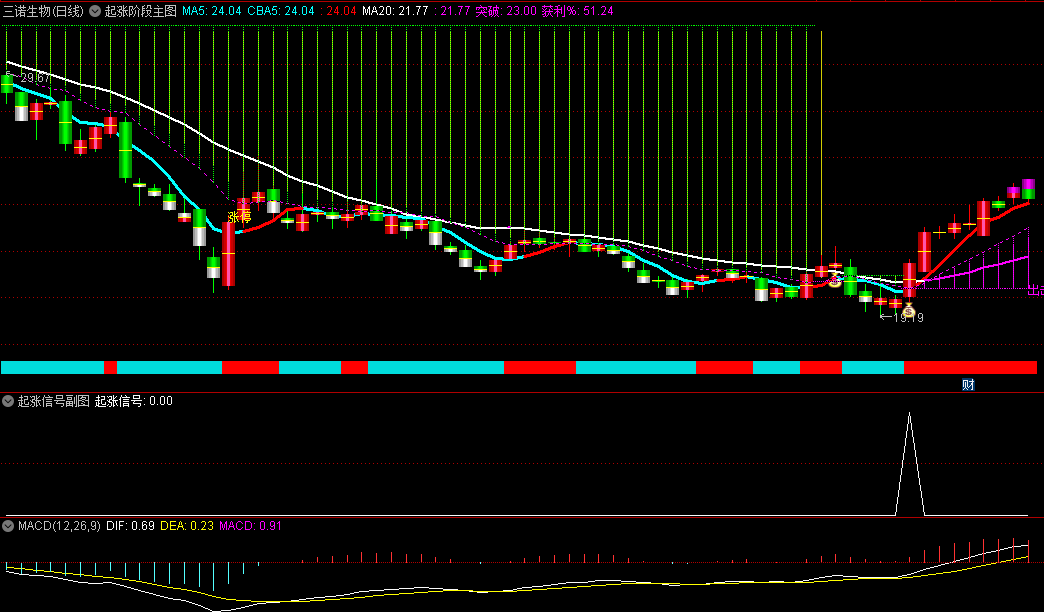Open the 起涨信号副图 panel dropdown arrow
The image size is (1044, 612).
[8, 401]
